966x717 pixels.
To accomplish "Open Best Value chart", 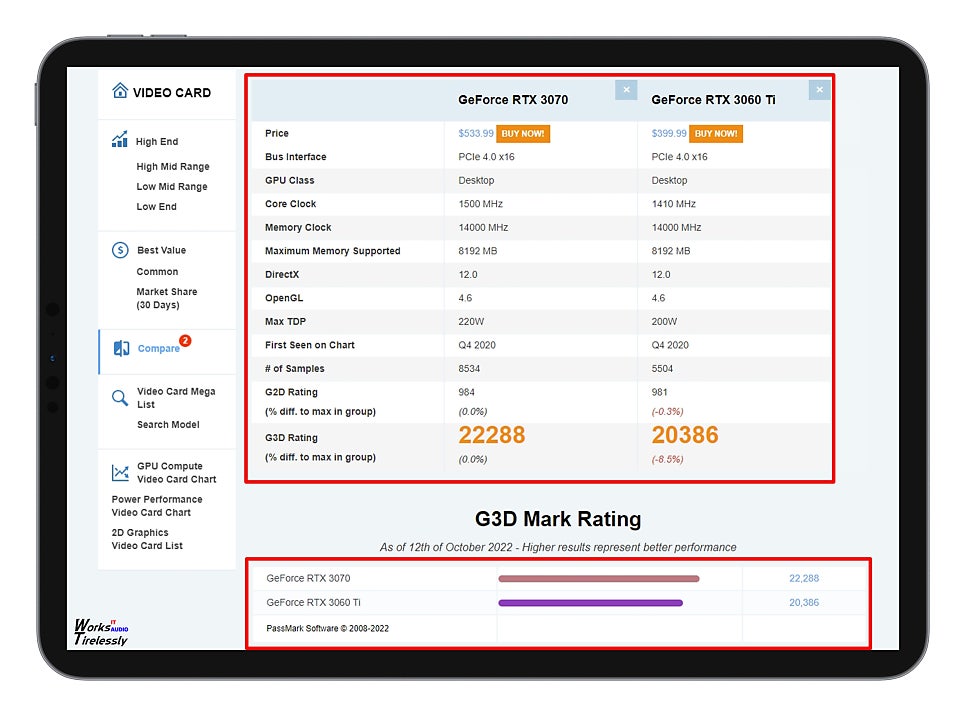I will (x=161, y=250).
